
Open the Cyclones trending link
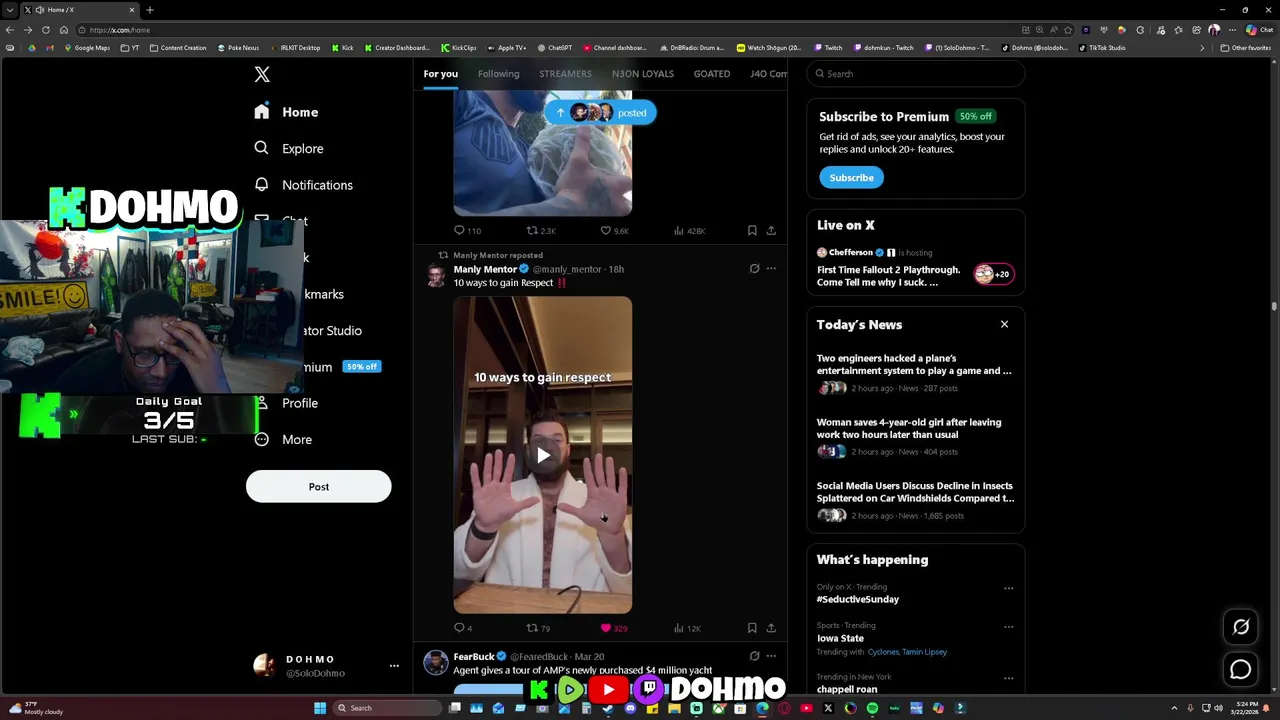click(883, 652)
